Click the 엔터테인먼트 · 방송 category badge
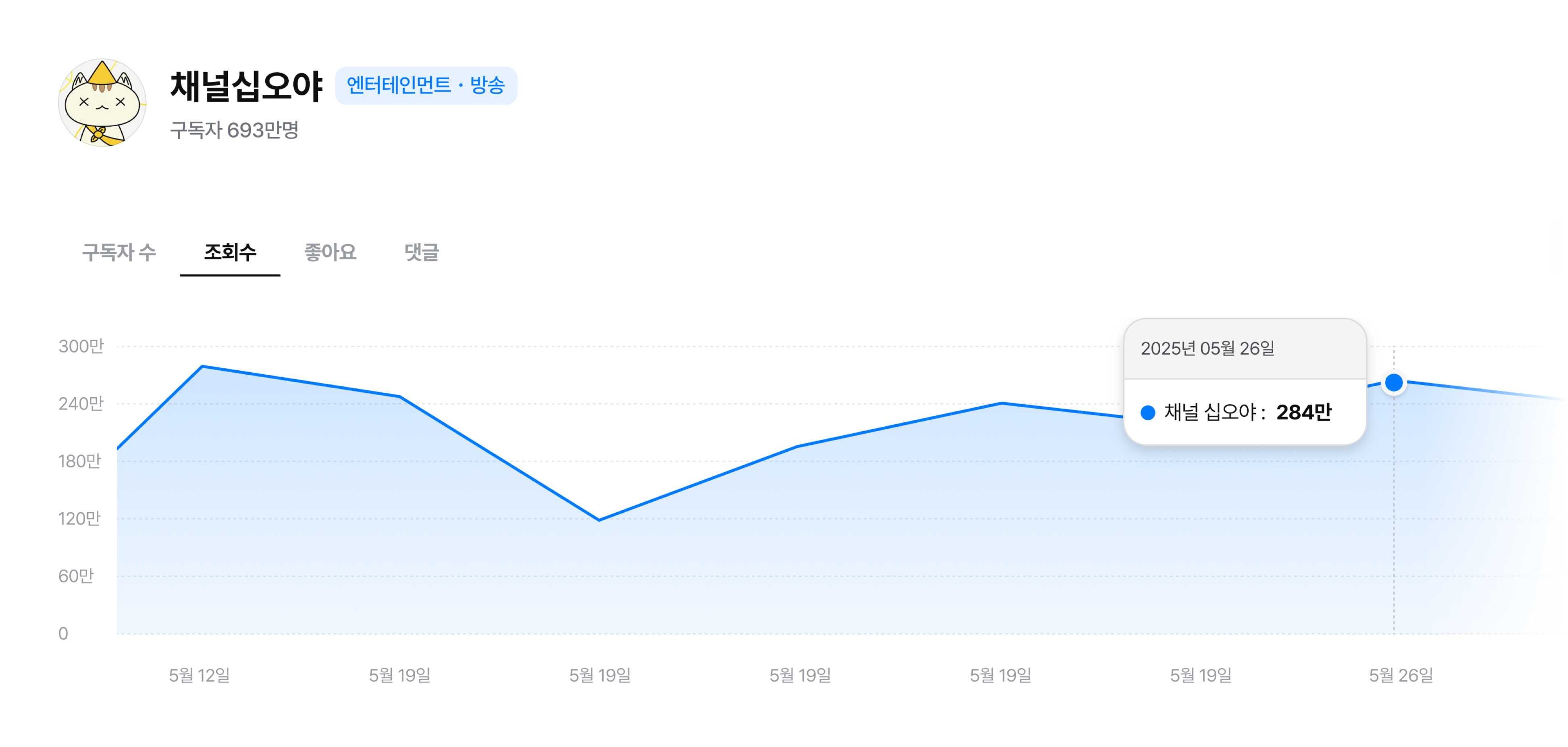The image size is (1568, 747). (x=425, y=85)
